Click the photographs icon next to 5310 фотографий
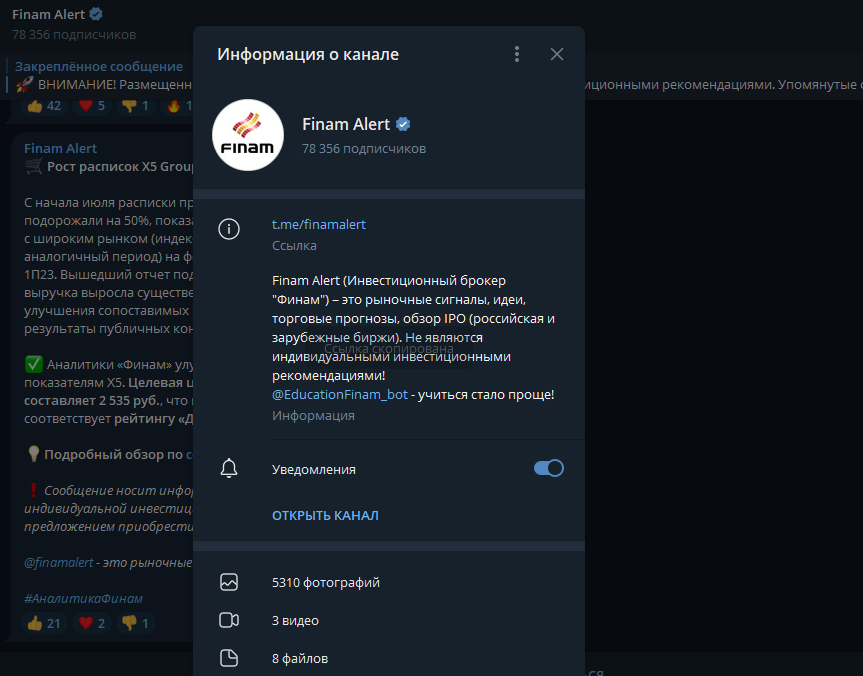The height and width of the screenshot is (676, 863). 229,581
